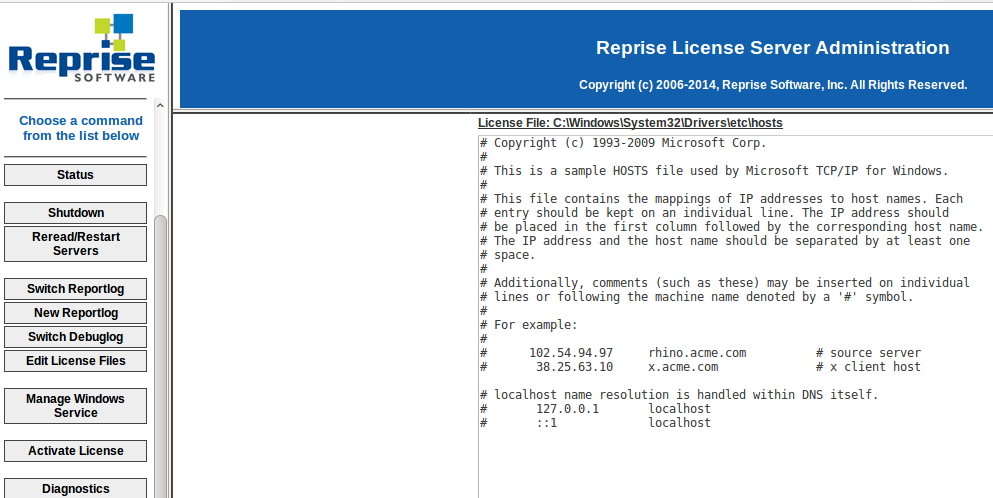The image size is (993, 498).
Task: Click the 'Reprise License Server Administration' title
Action: point(772,48)
